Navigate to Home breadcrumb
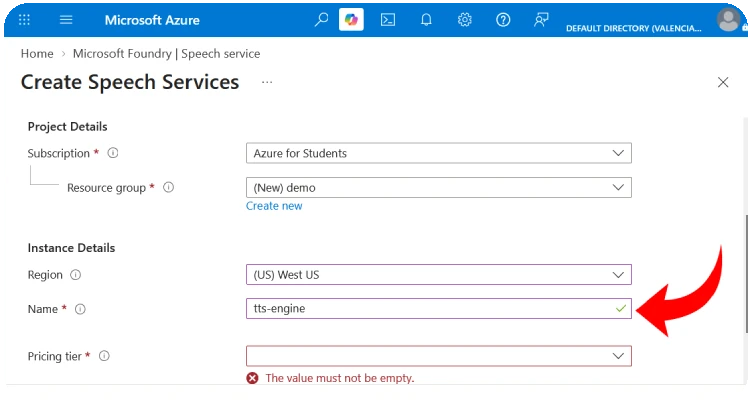 click(x=37, y=54)
